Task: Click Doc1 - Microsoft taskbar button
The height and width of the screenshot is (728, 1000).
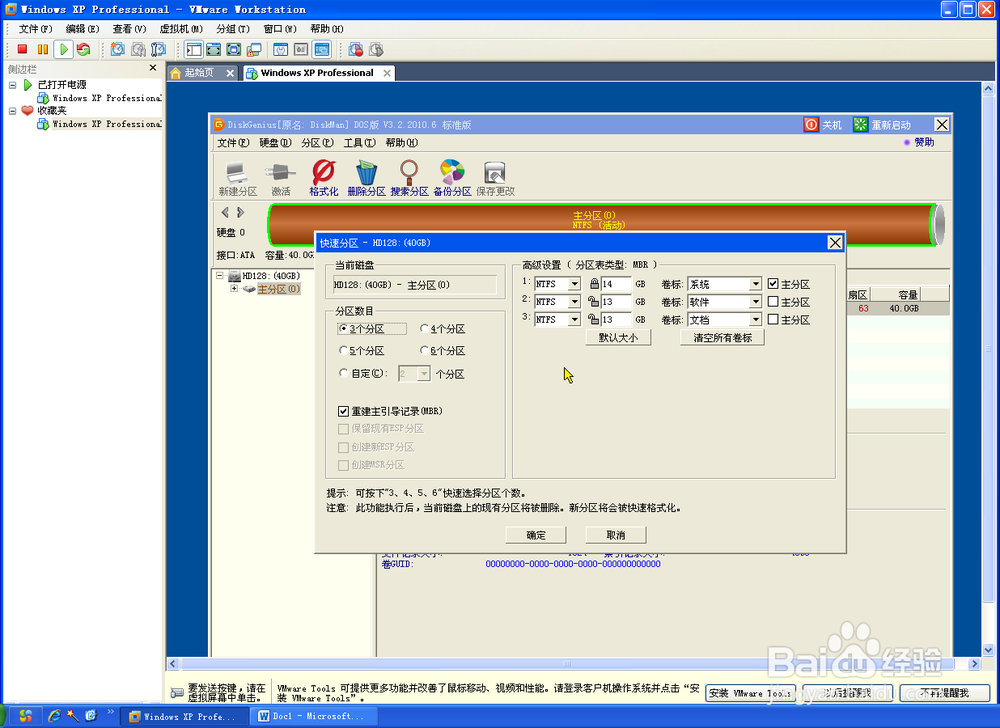Action: (x=312, y=717)
